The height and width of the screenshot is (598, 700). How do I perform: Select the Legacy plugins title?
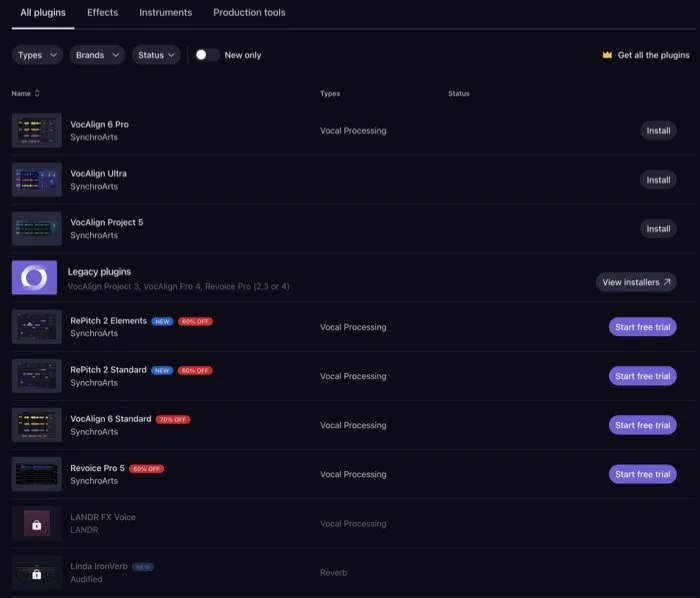pos(99,272)
